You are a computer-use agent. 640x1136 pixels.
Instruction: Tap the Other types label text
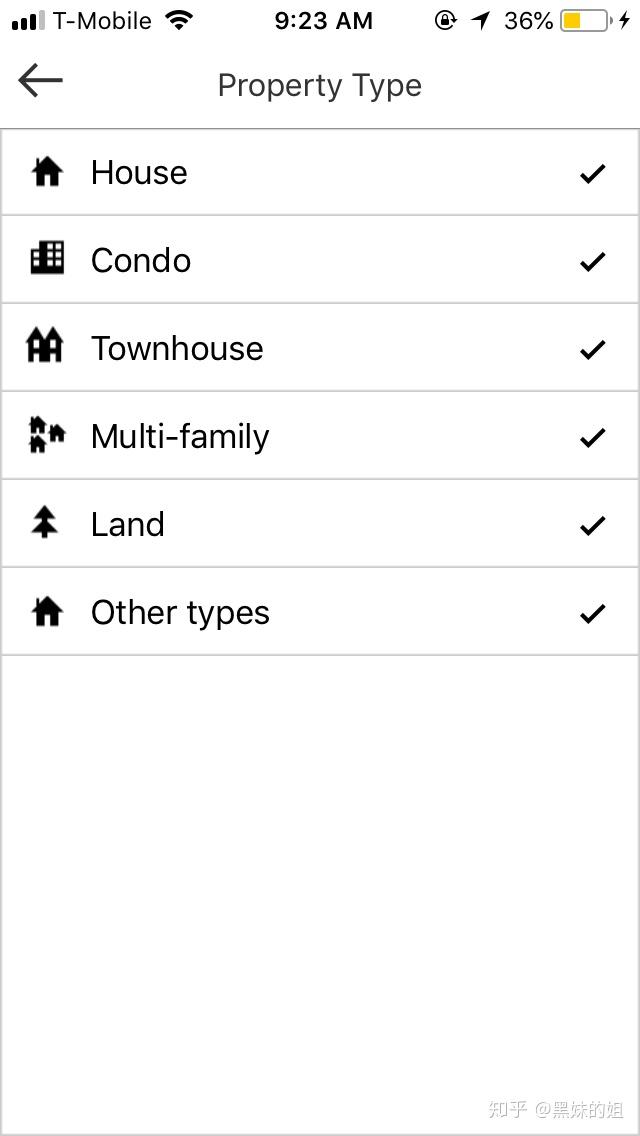point(180,612)
